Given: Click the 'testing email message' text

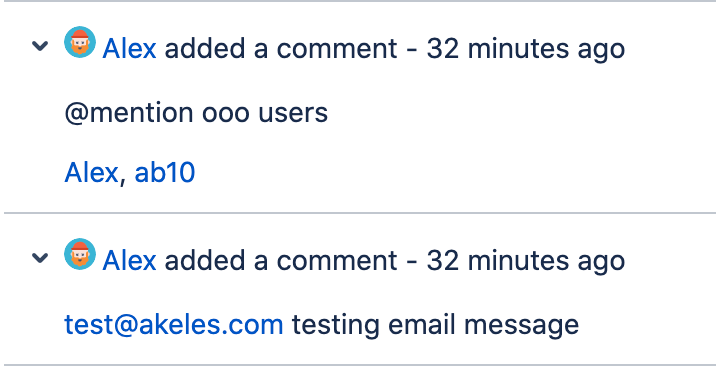Looking at the screenshot, I should (x=435, y=325).
